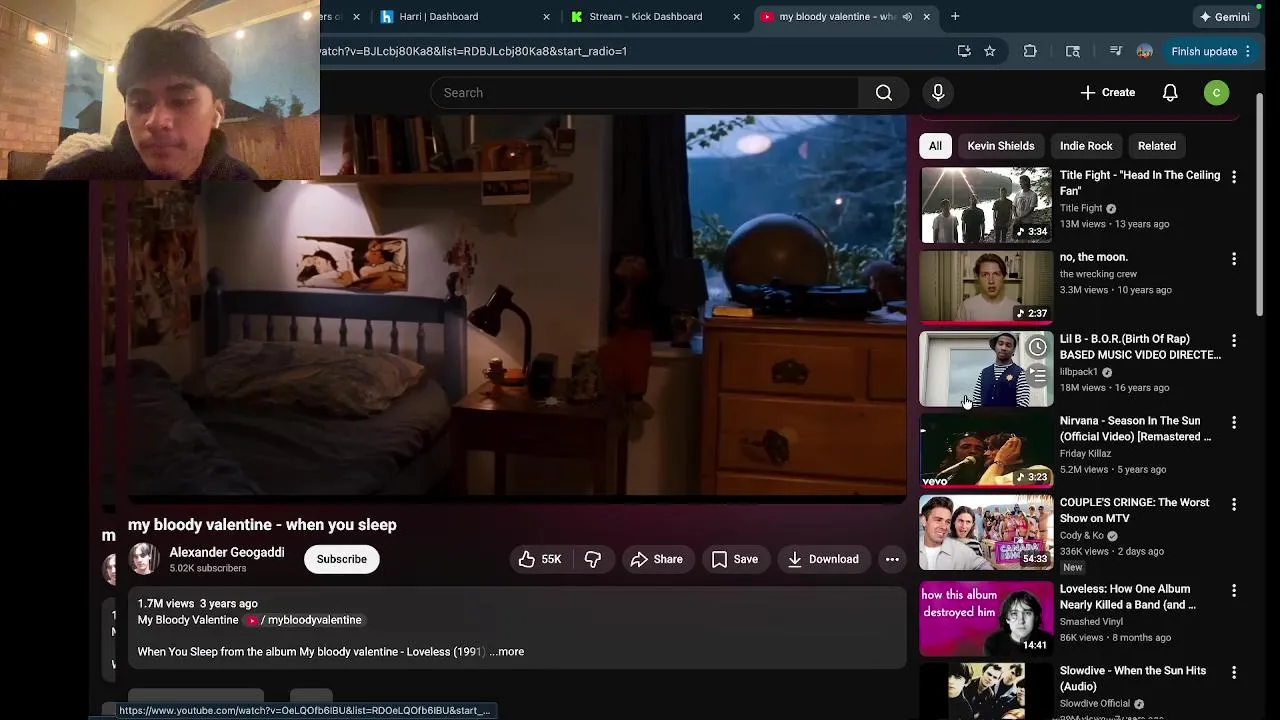Mute the my bloody valentine tab audio icon

(x=907, y=17)
